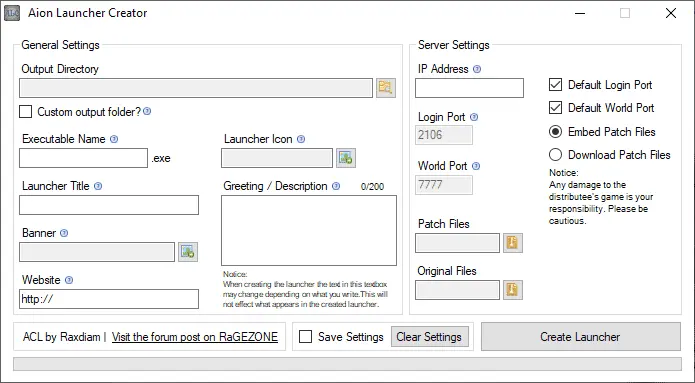This screenshot has height=383, width=695.
Task: Click the Greeting / Description text area
Action: 309,231
